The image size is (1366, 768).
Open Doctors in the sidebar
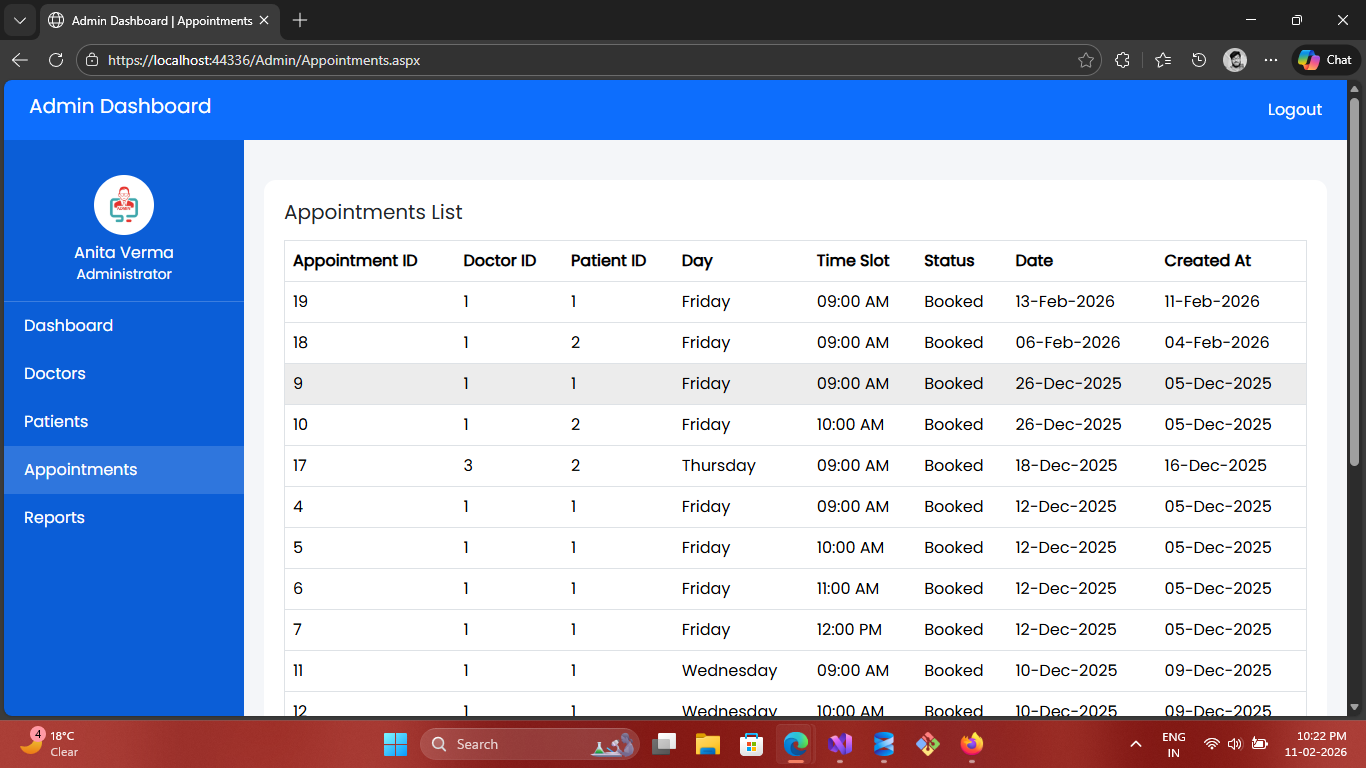click(x=55, y=374)
